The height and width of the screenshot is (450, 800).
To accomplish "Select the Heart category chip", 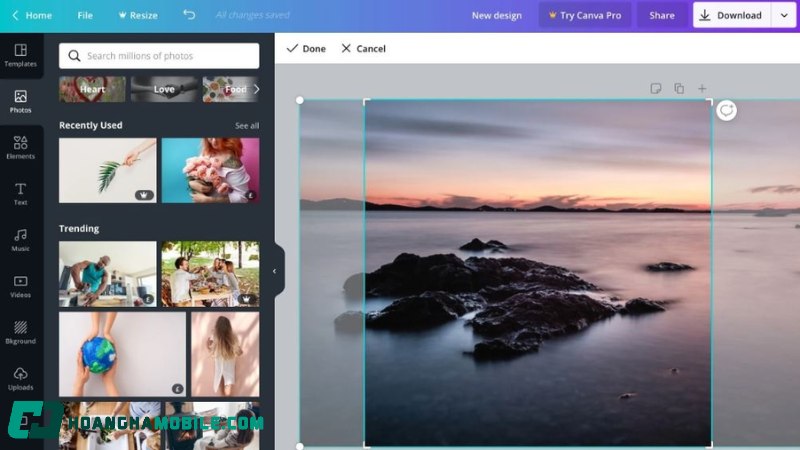I will 92,89.
